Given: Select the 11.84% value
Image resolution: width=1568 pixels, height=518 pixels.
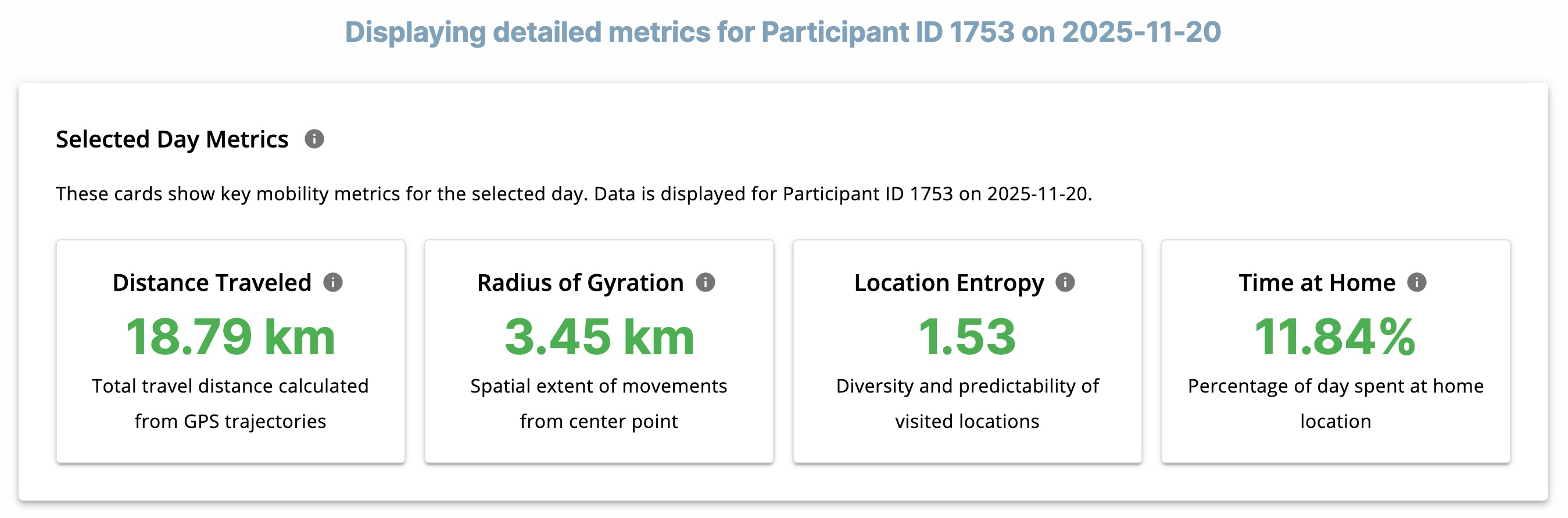Looking at the screenshot, I should coord(1335,337).
